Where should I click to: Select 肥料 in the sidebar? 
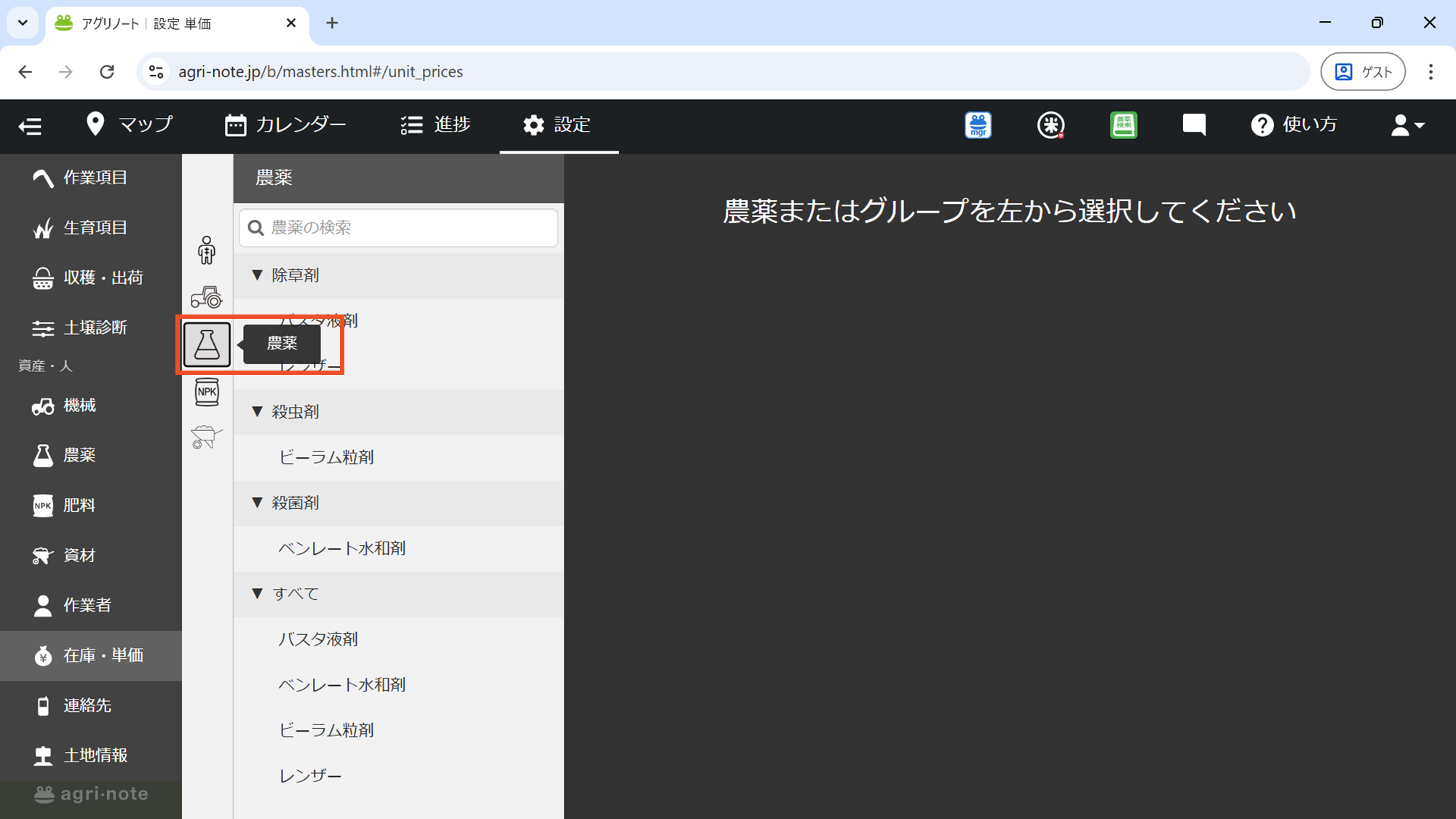91,505
